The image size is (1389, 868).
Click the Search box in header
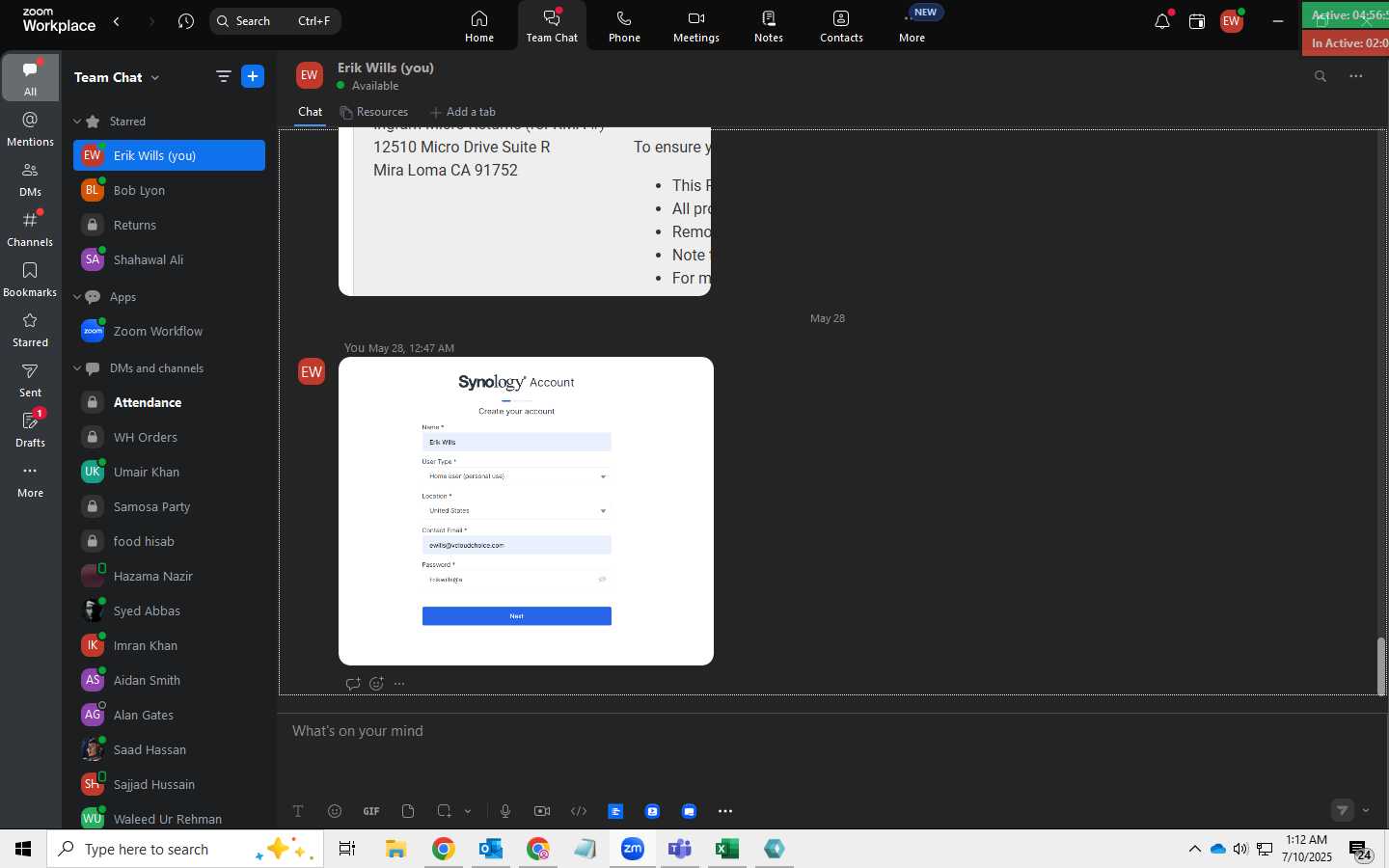(x=275, y=21)
